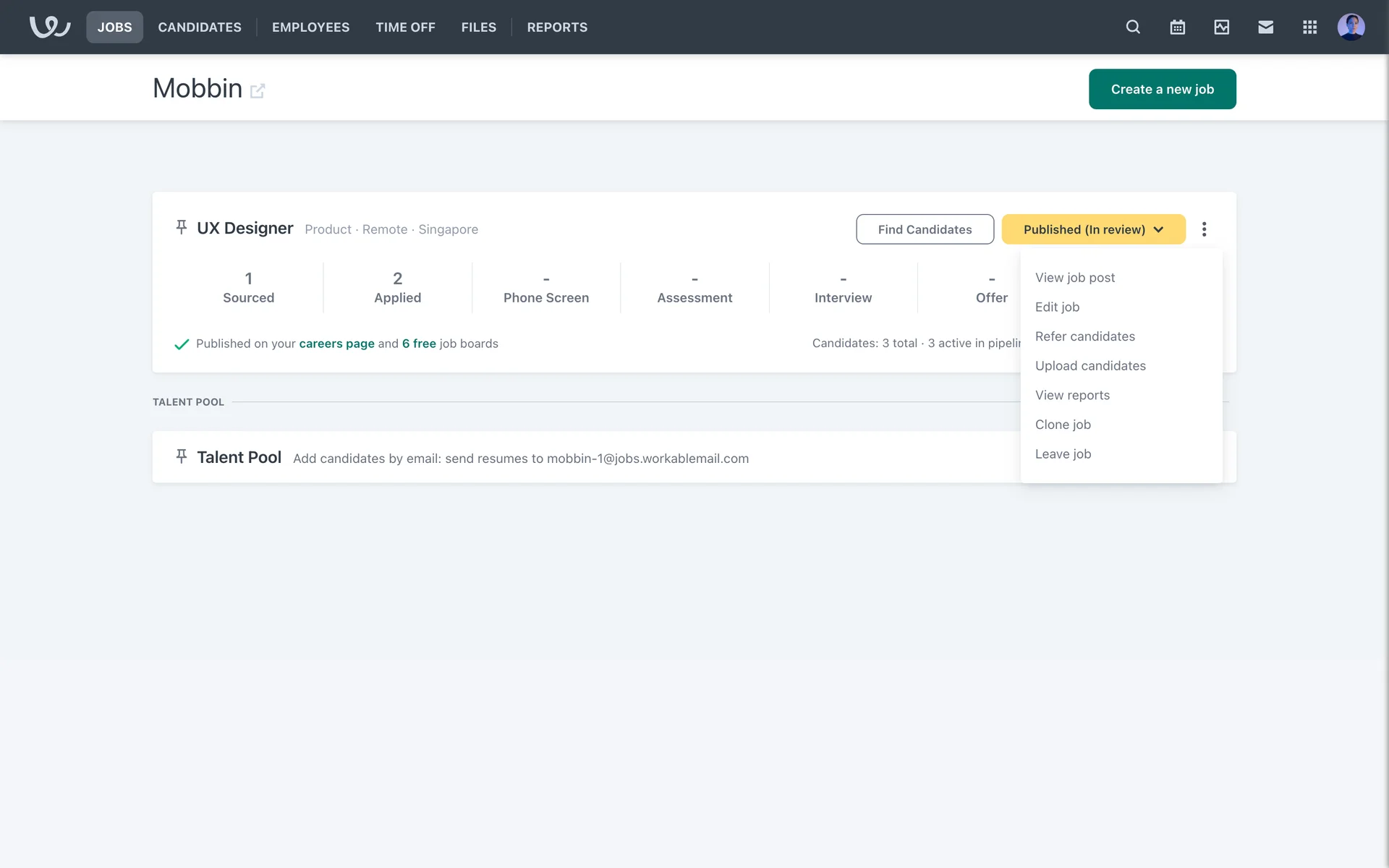Open the external link icon next to Mobbin
The image size is (1389, 868).
pos(258,90)
